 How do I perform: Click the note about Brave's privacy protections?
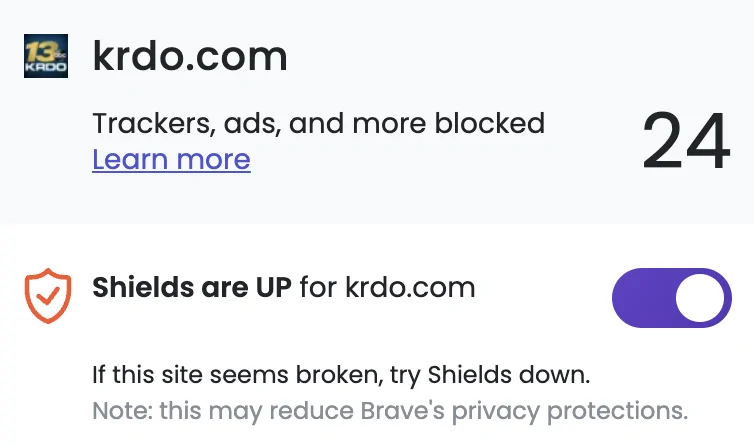point(390,410)
